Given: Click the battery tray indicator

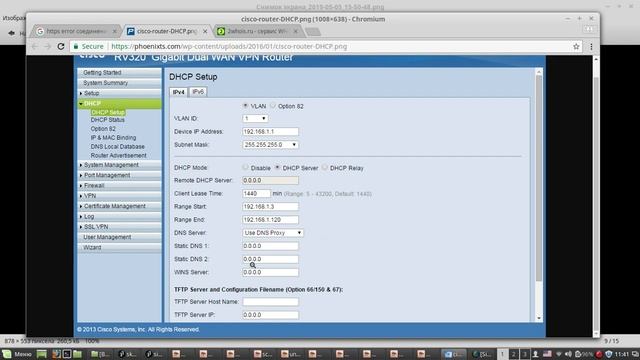Looking at the screenshot, I should 584,354.
